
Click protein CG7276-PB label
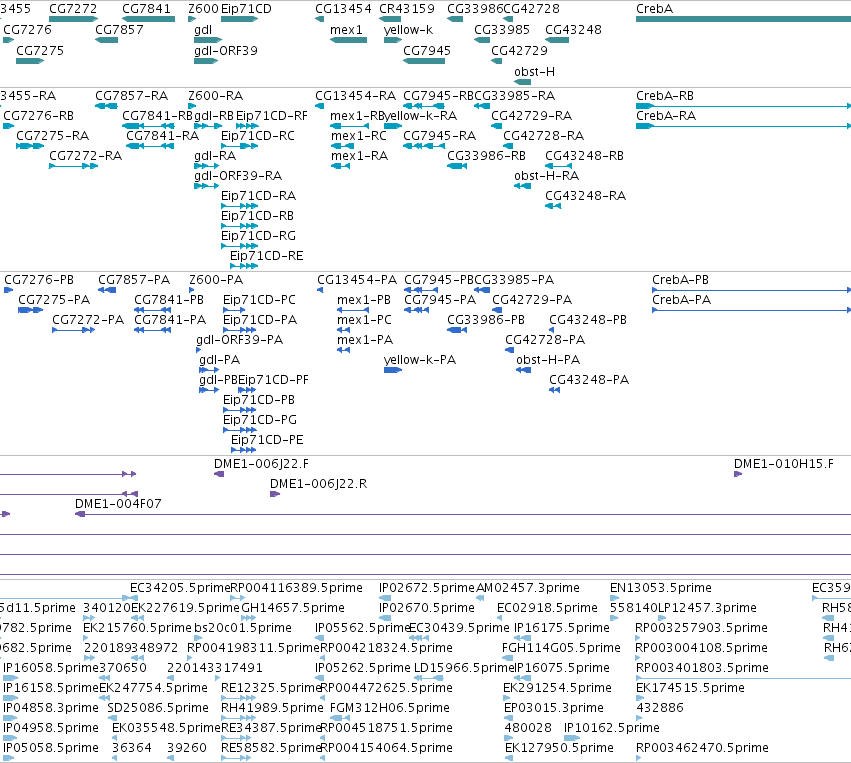39,279
